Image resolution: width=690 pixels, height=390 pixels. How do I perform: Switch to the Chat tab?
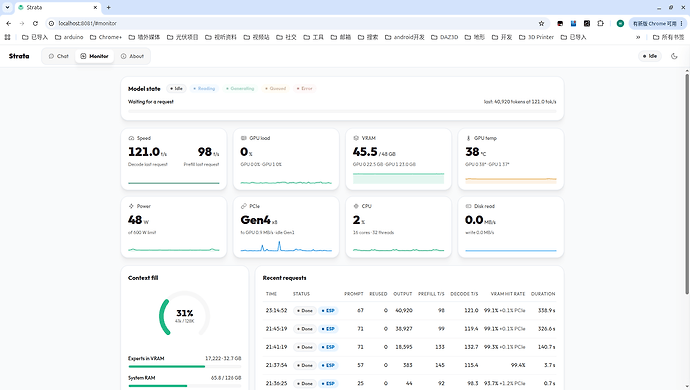click(x=59, y=56)
